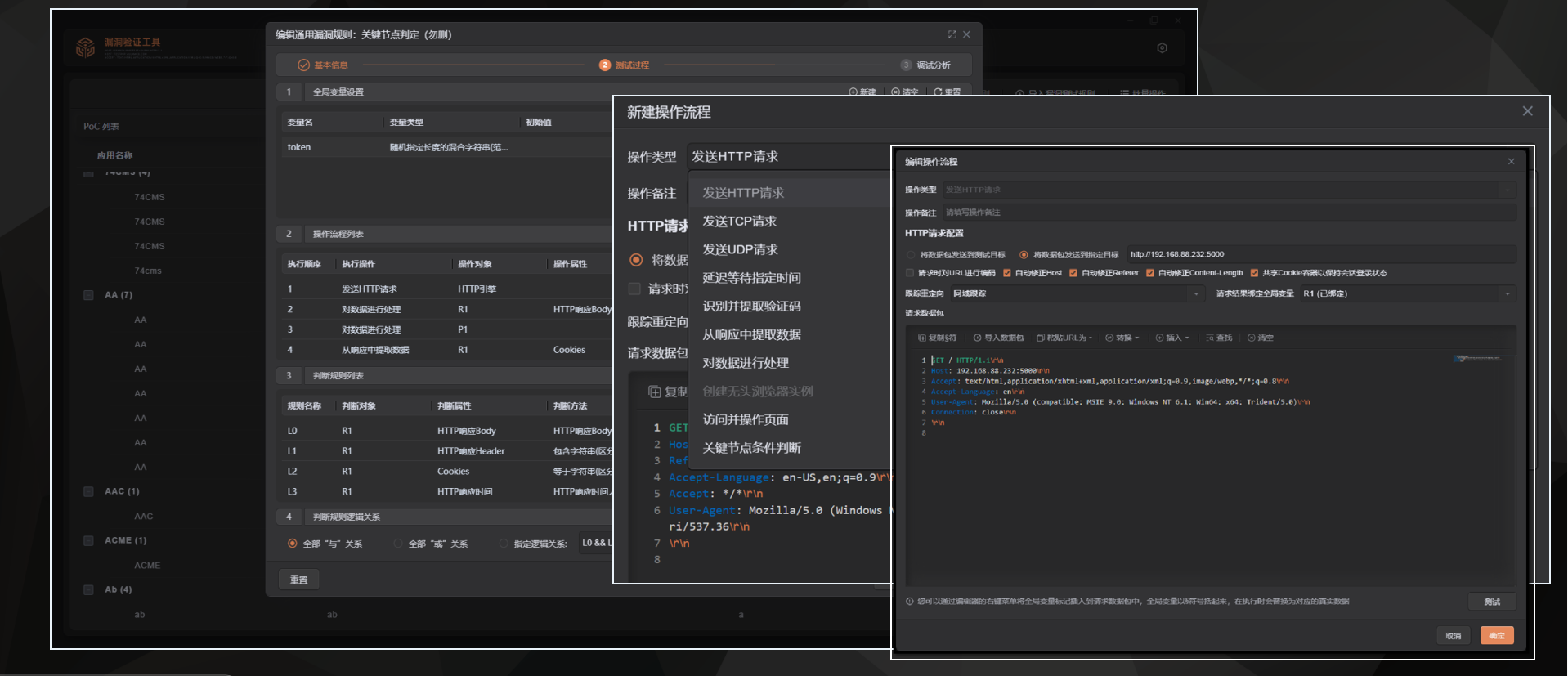Open the 转换 convert dropdown in editor toolbar
Screen dimensions: 1568x676
point(1122,338)
